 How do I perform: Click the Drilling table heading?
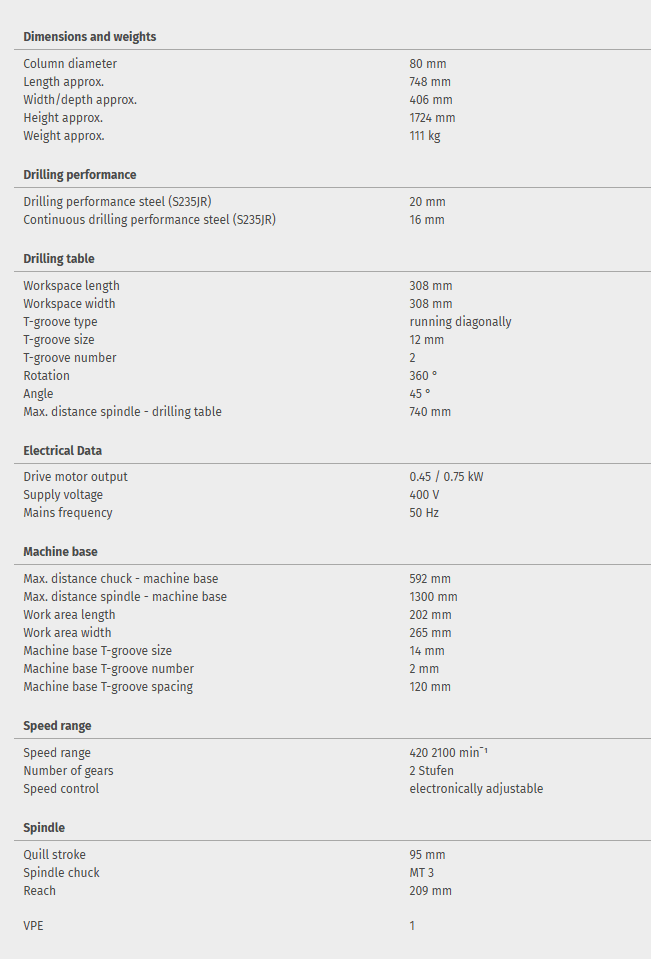point(59,259)
